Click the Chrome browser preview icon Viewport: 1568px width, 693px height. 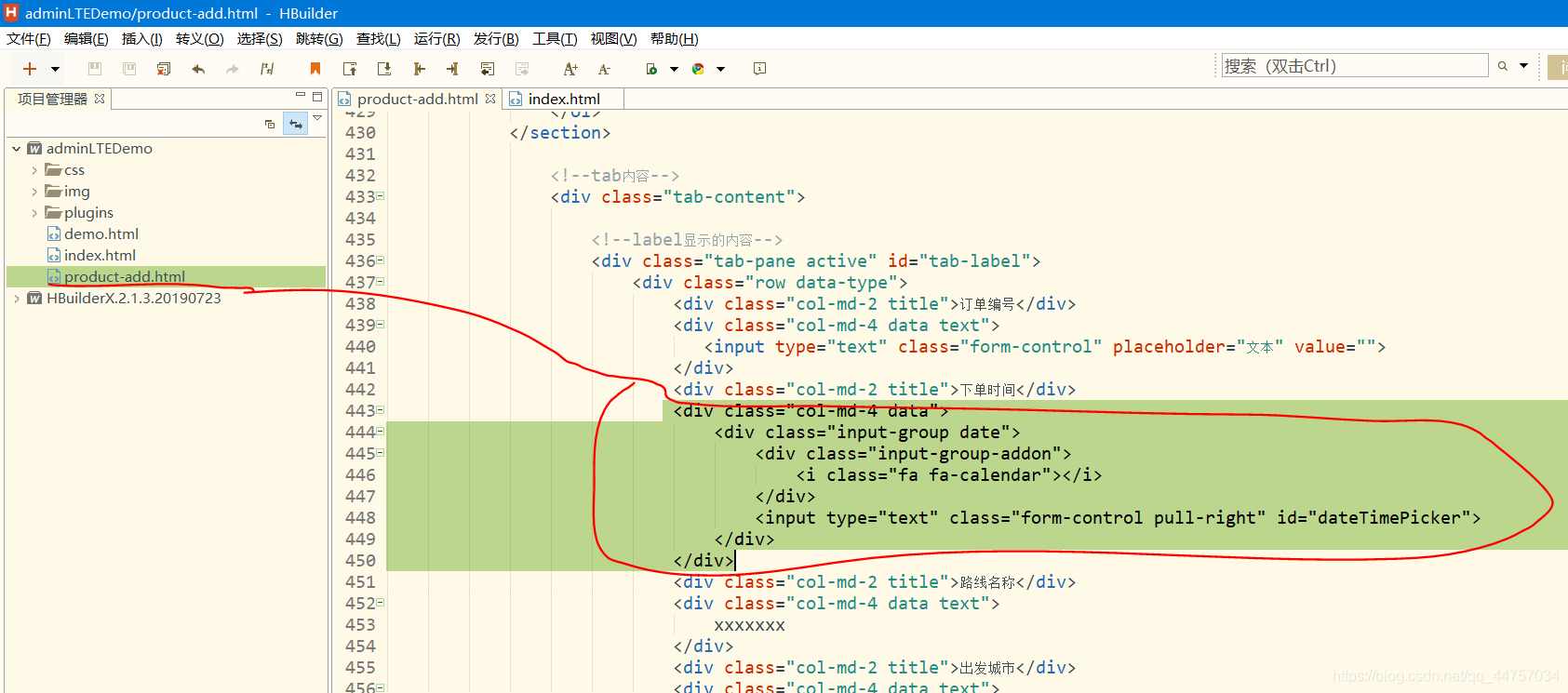tap(698, 69)
